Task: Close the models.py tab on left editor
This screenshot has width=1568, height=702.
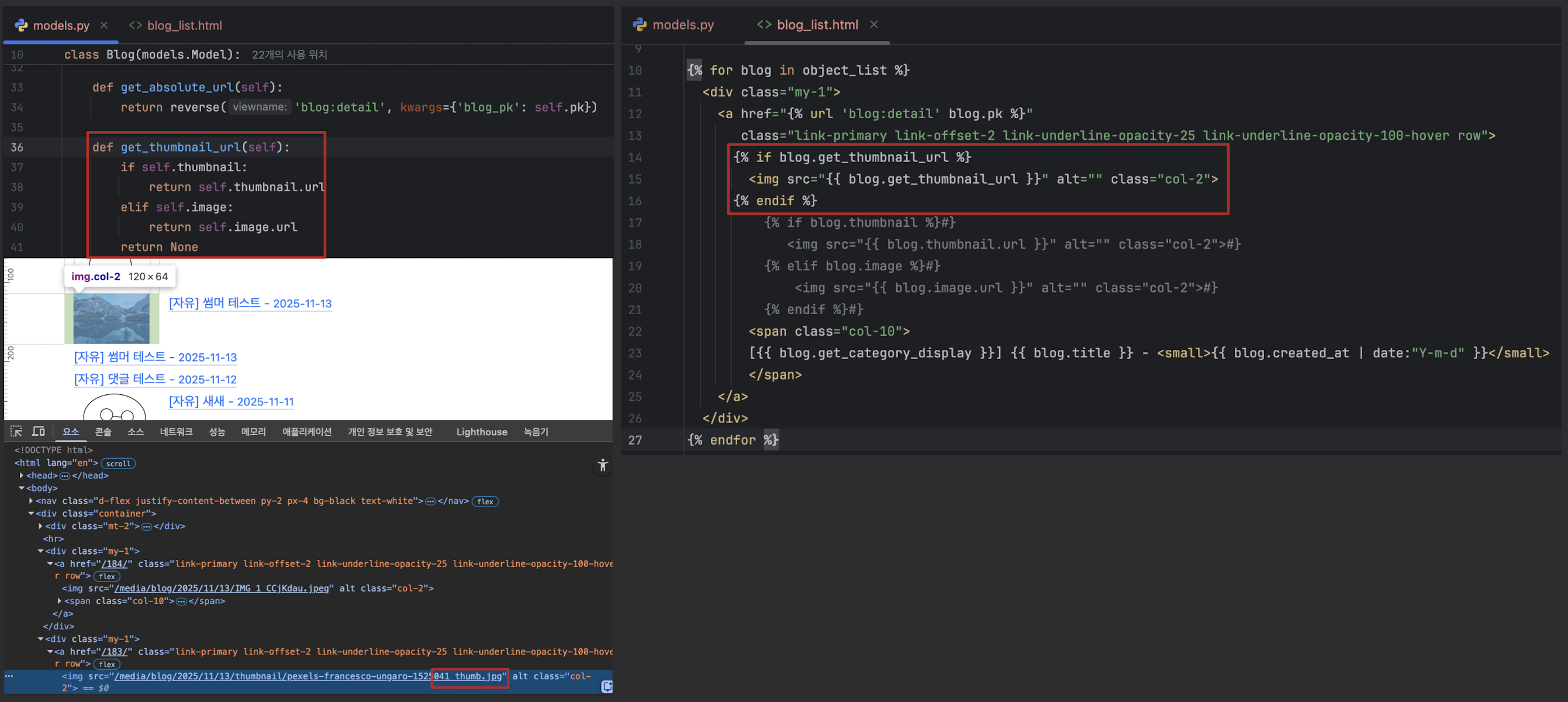Action: coord(104,25)
